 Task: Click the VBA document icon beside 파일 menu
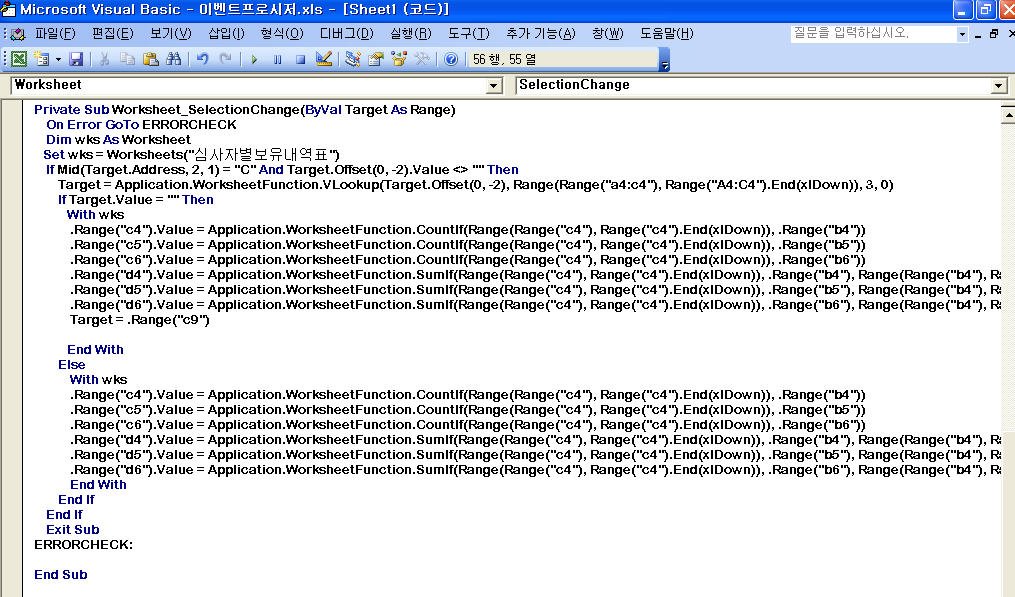click(x=17, y=34)
